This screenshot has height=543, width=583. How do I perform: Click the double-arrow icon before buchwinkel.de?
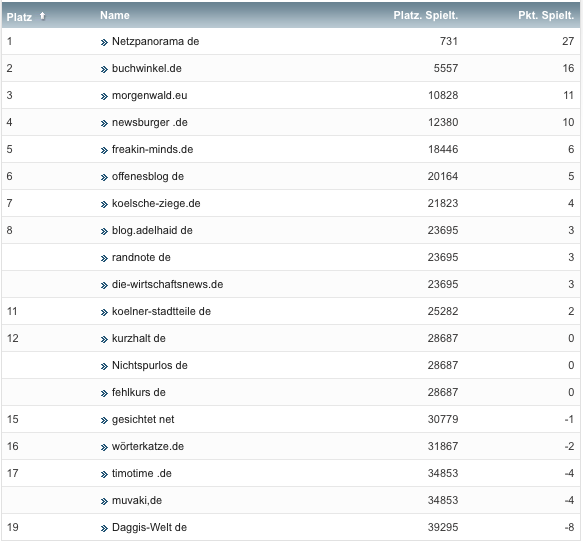104,70
